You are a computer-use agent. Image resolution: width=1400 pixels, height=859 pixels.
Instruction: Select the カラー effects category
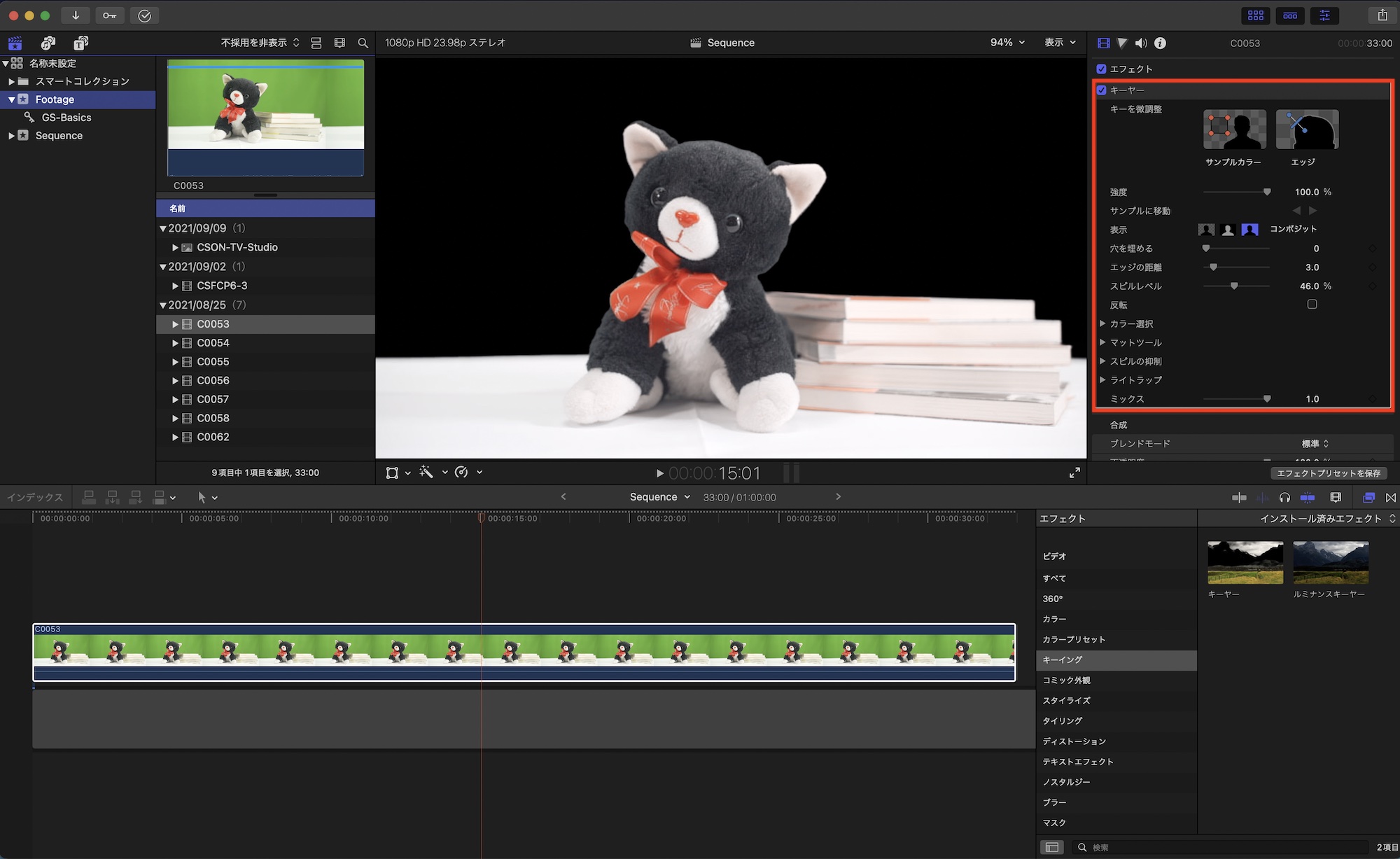pos(1054,619)
